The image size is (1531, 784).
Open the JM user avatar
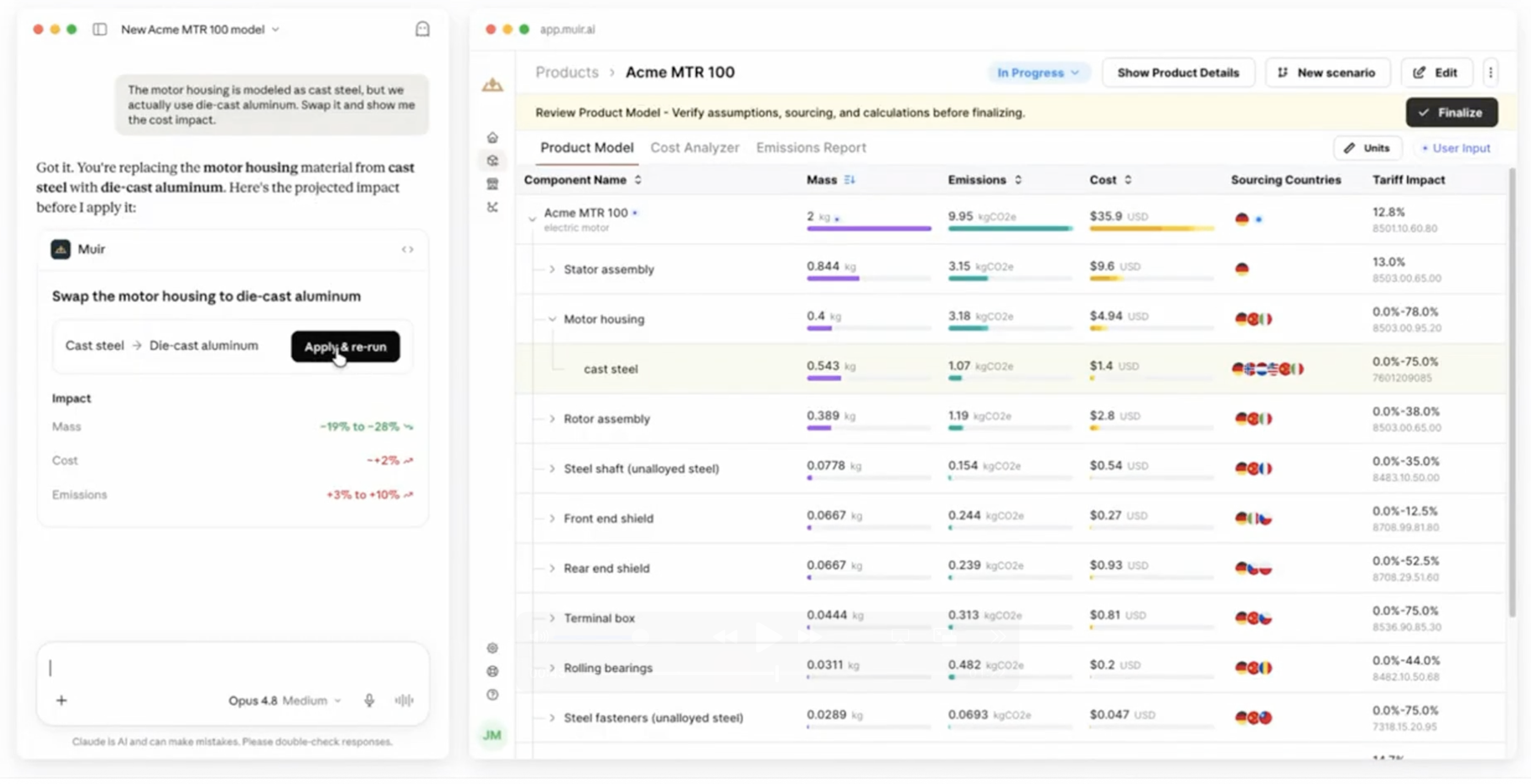(491, 734)
